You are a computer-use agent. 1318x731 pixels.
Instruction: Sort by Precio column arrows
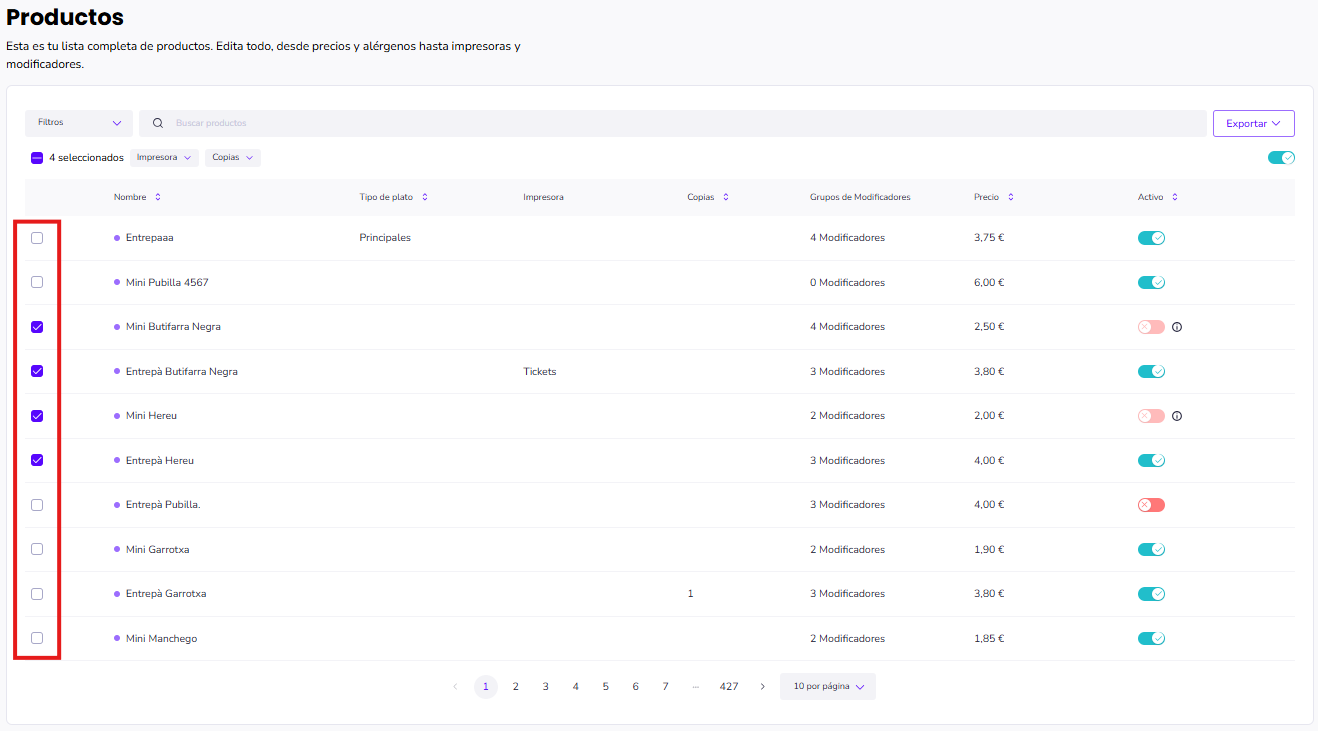1011,197
